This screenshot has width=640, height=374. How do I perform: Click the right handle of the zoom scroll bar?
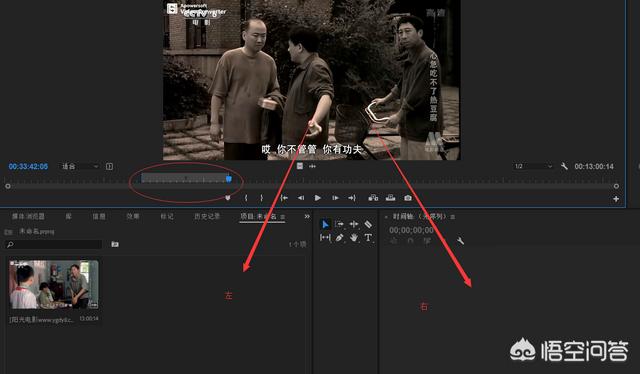click(616, 186)
